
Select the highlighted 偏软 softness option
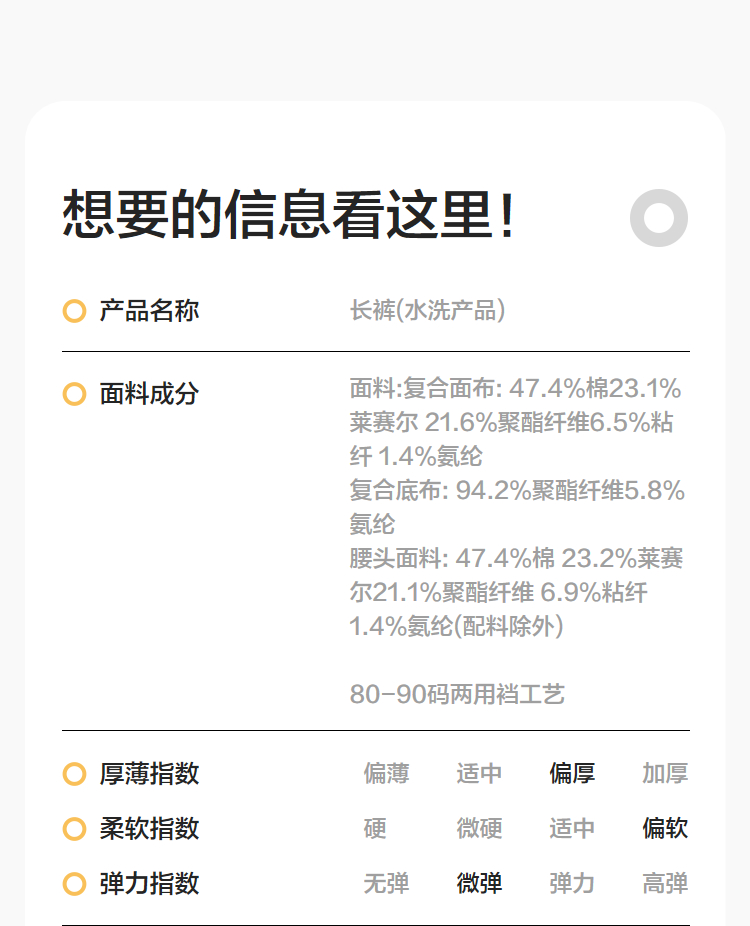[x=665, y=829]
